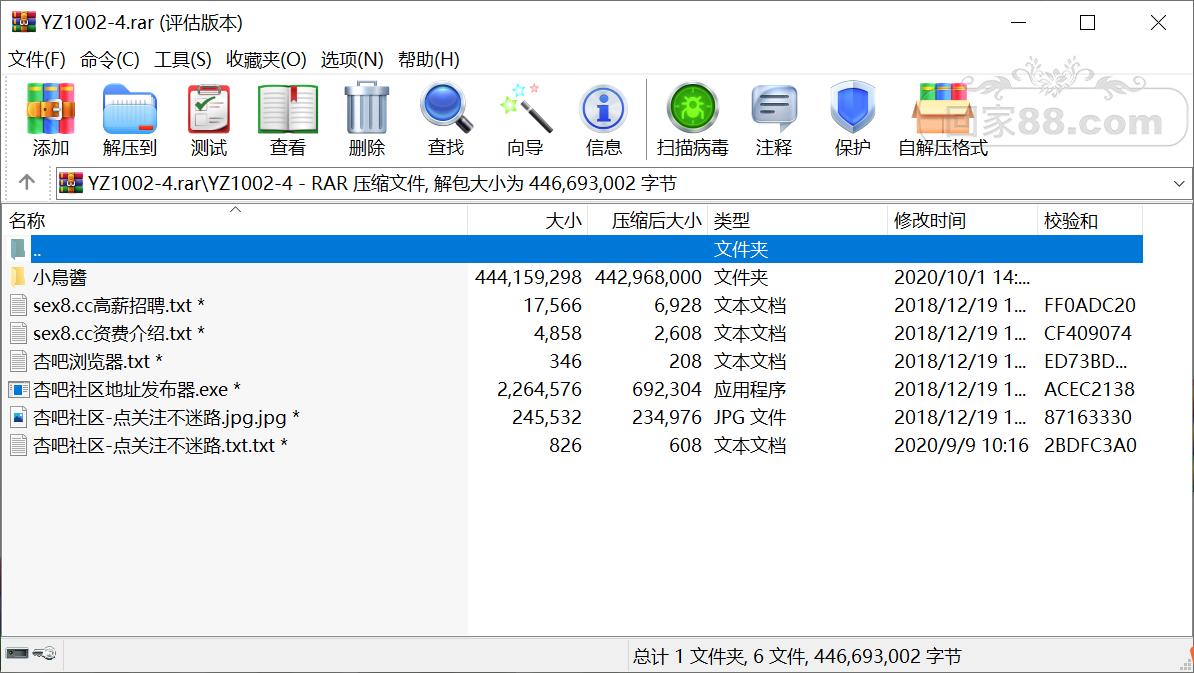Sort by Name (名称) column header
The width and height of the screenshot is (1194, 673).
(x=235, y=220)
